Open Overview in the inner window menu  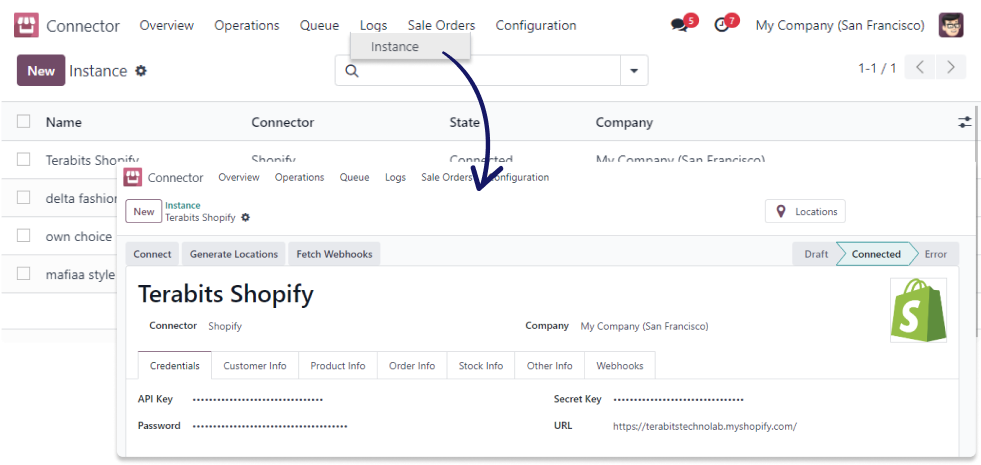coord(238,178)
